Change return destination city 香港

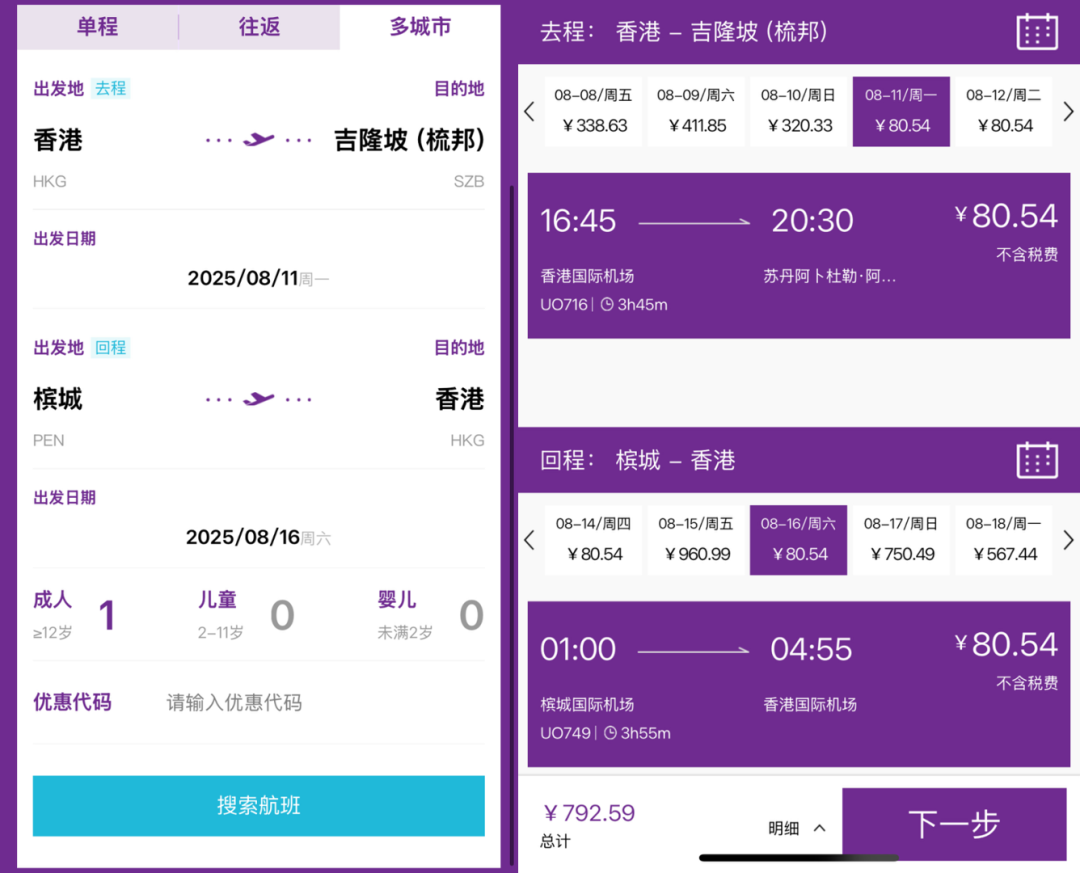(459, 399)
